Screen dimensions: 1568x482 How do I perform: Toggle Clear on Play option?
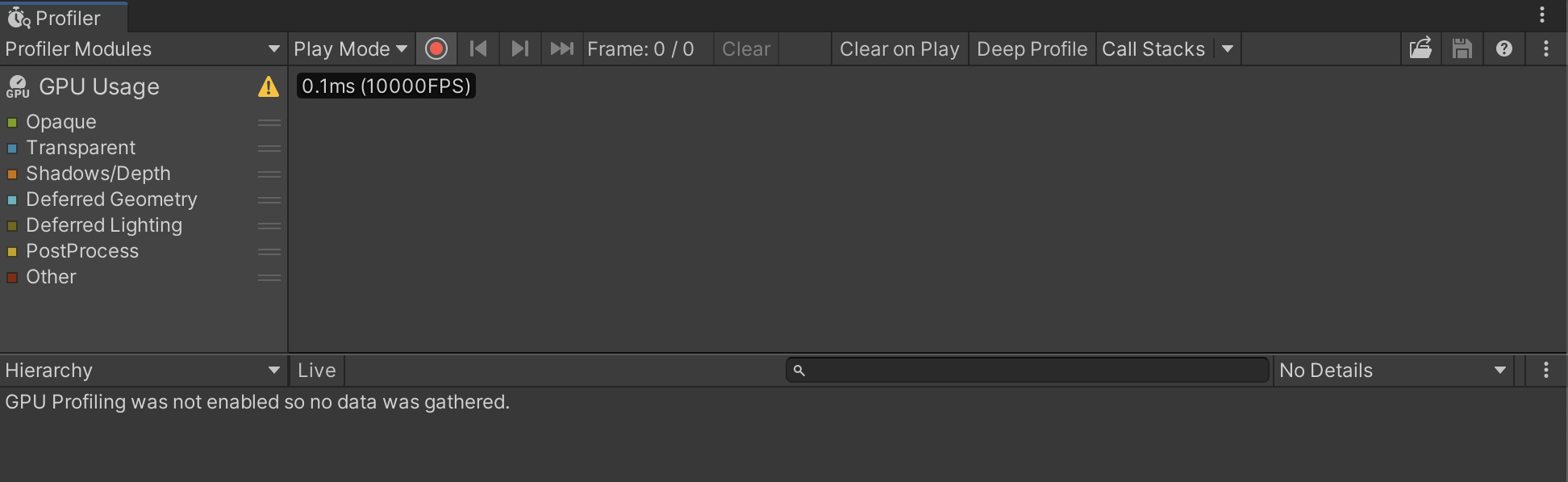[899, 49]
